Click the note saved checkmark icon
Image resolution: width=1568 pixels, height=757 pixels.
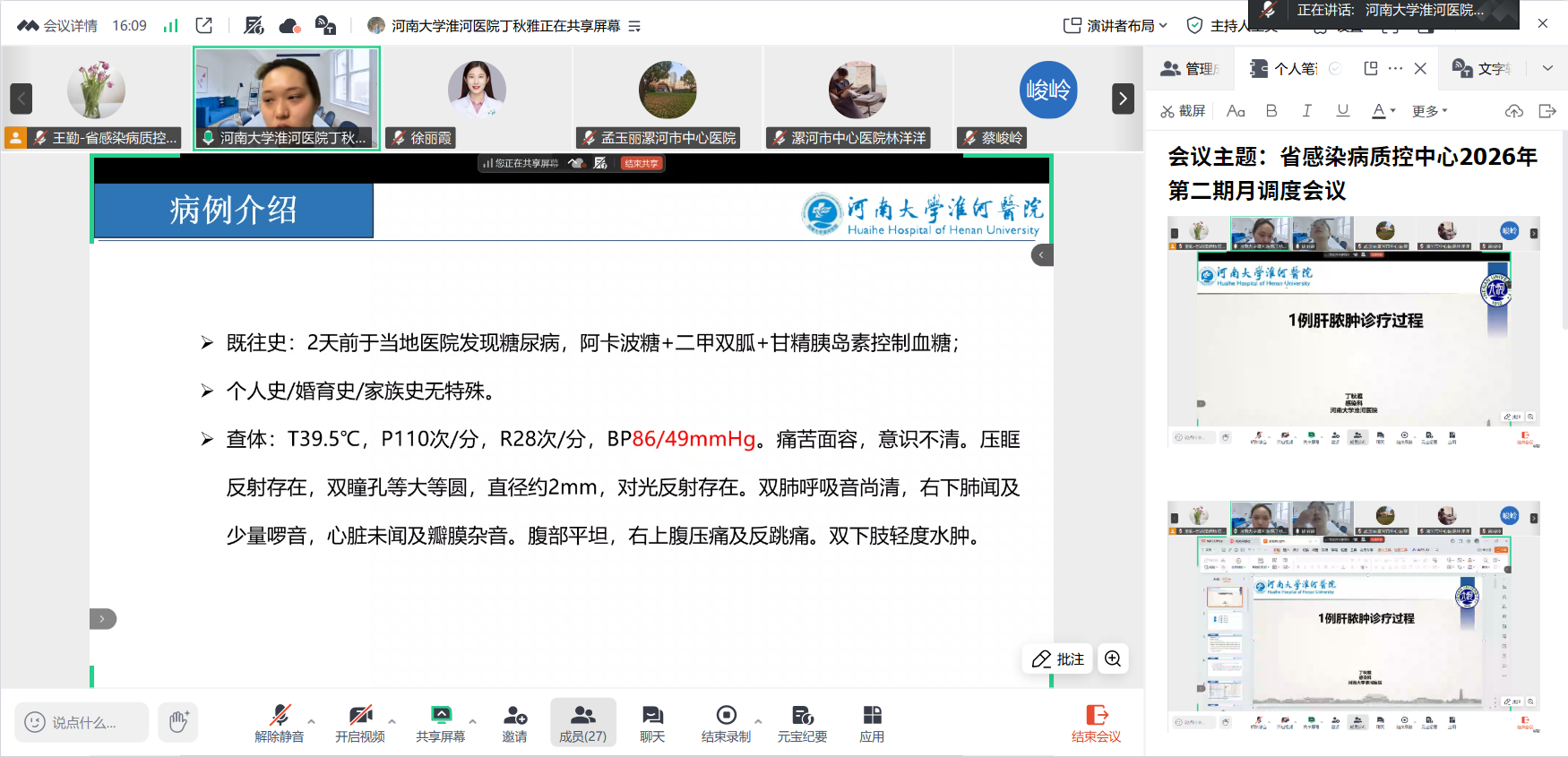(x=1335, y=68)
